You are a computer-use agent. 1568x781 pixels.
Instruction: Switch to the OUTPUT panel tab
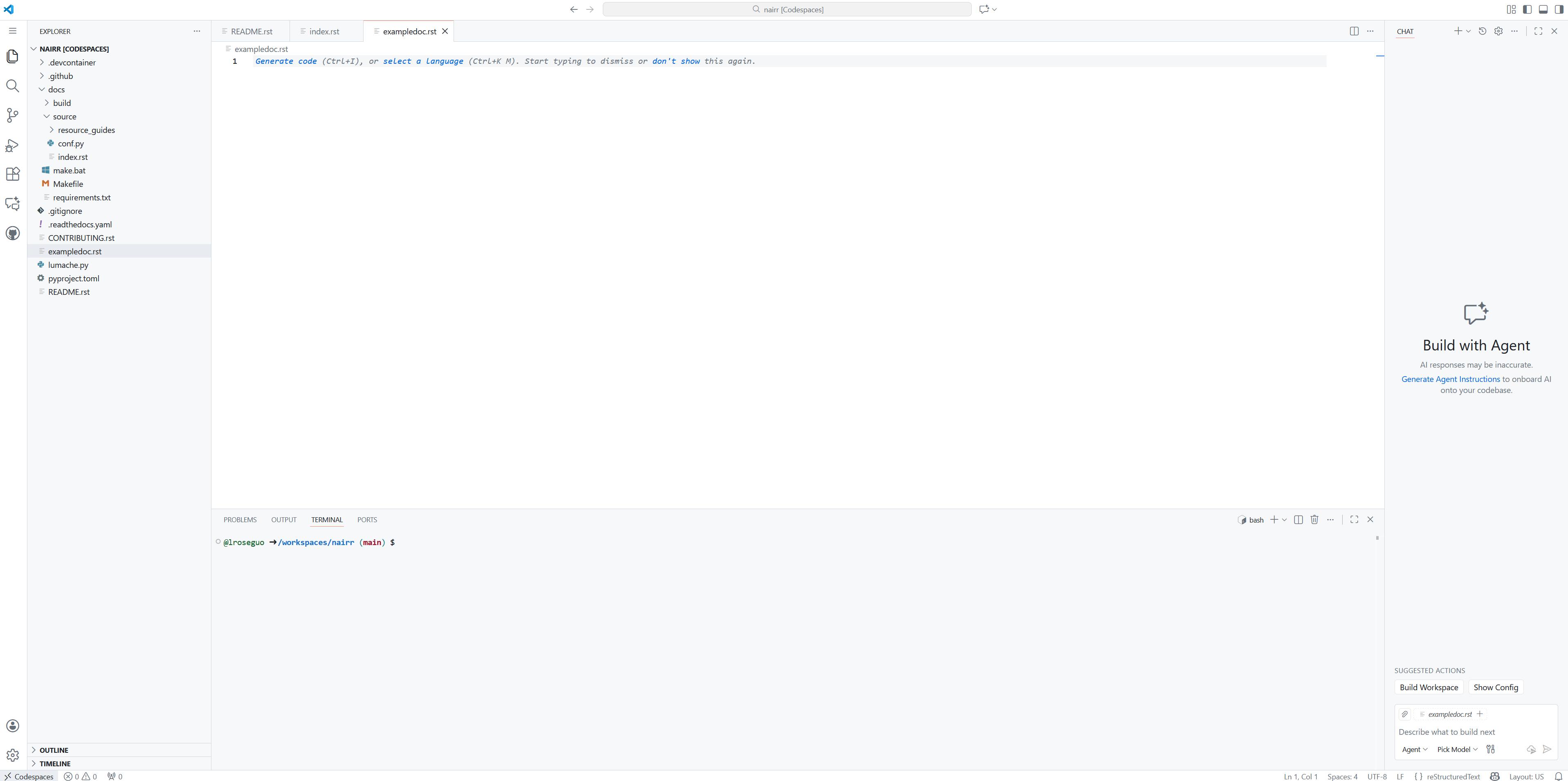[x=284, y=520]
